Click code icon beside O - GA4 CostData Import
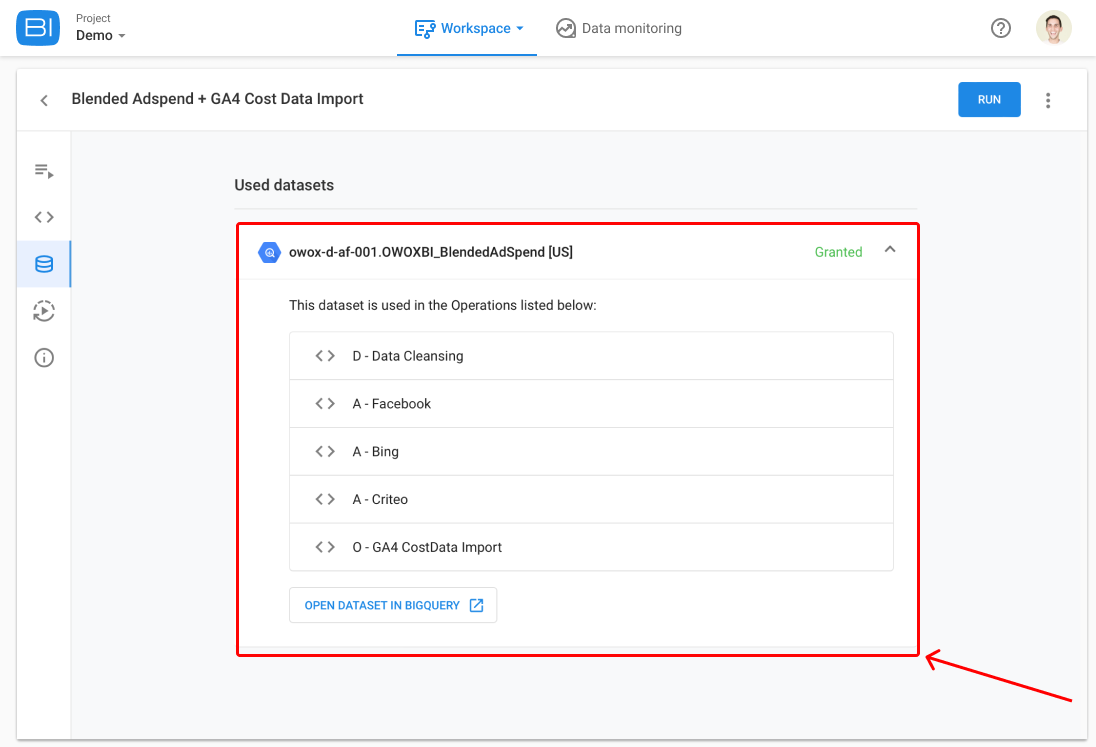1096x747 pixels. pyautogui.click(x=325, y=547)
